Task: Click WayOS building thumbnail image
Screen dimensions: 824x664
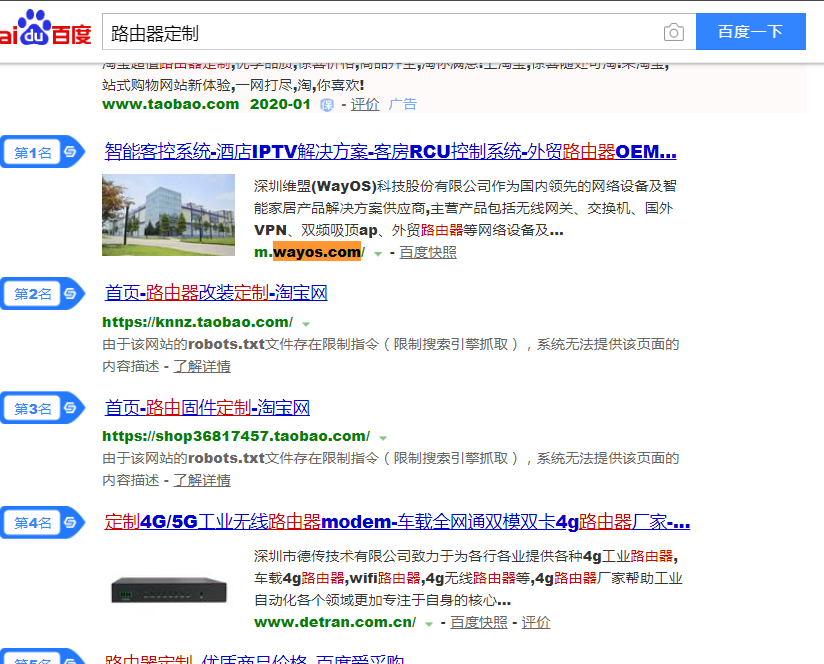Action: (x=168, y=215)
